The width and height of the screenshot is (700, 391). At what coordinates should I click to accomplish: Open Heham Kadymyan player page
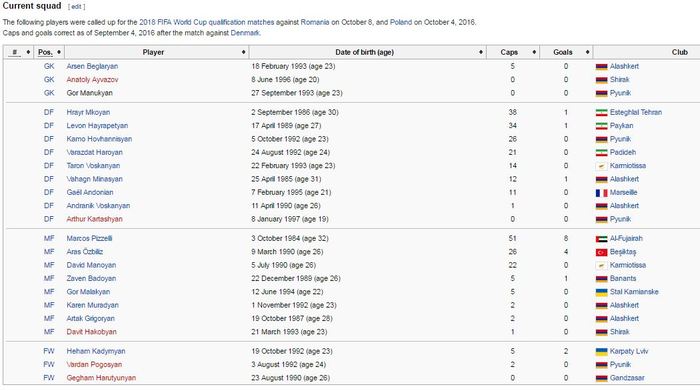96,351
